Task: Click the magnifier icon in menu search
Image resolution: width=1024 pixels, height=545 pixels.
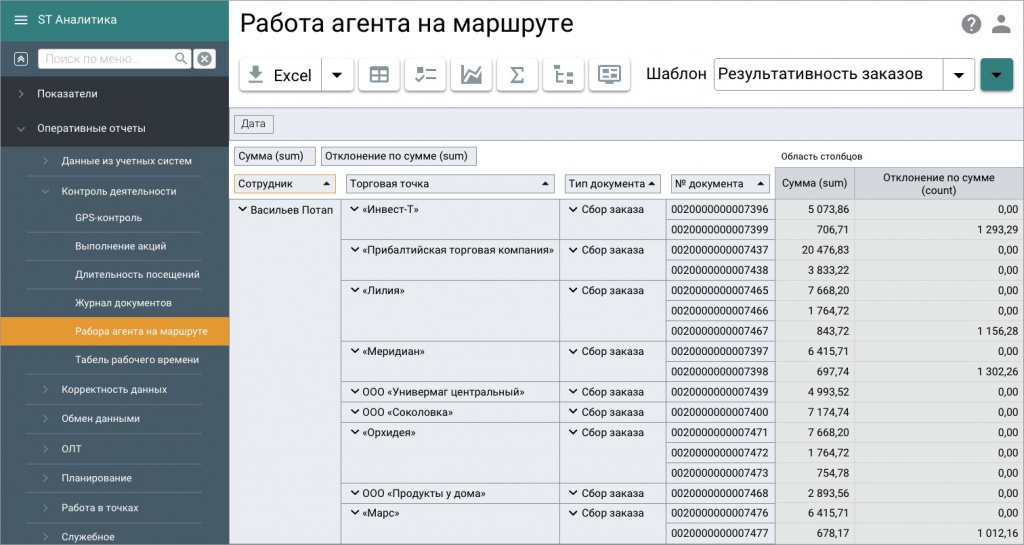Action: tap(181, 59)
